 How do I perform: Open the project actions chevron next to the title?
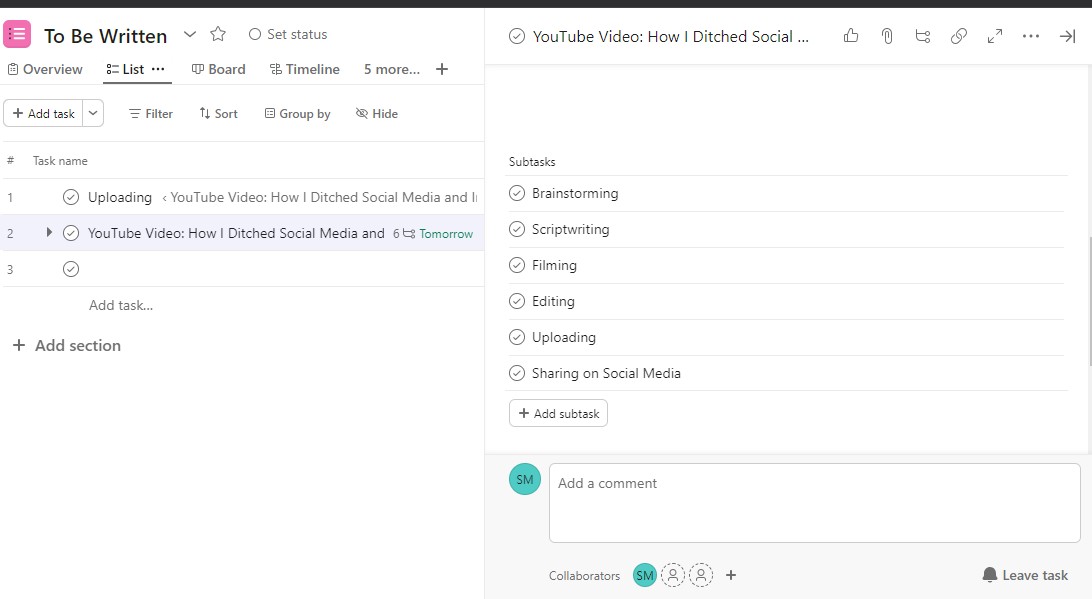pos(189,34)
